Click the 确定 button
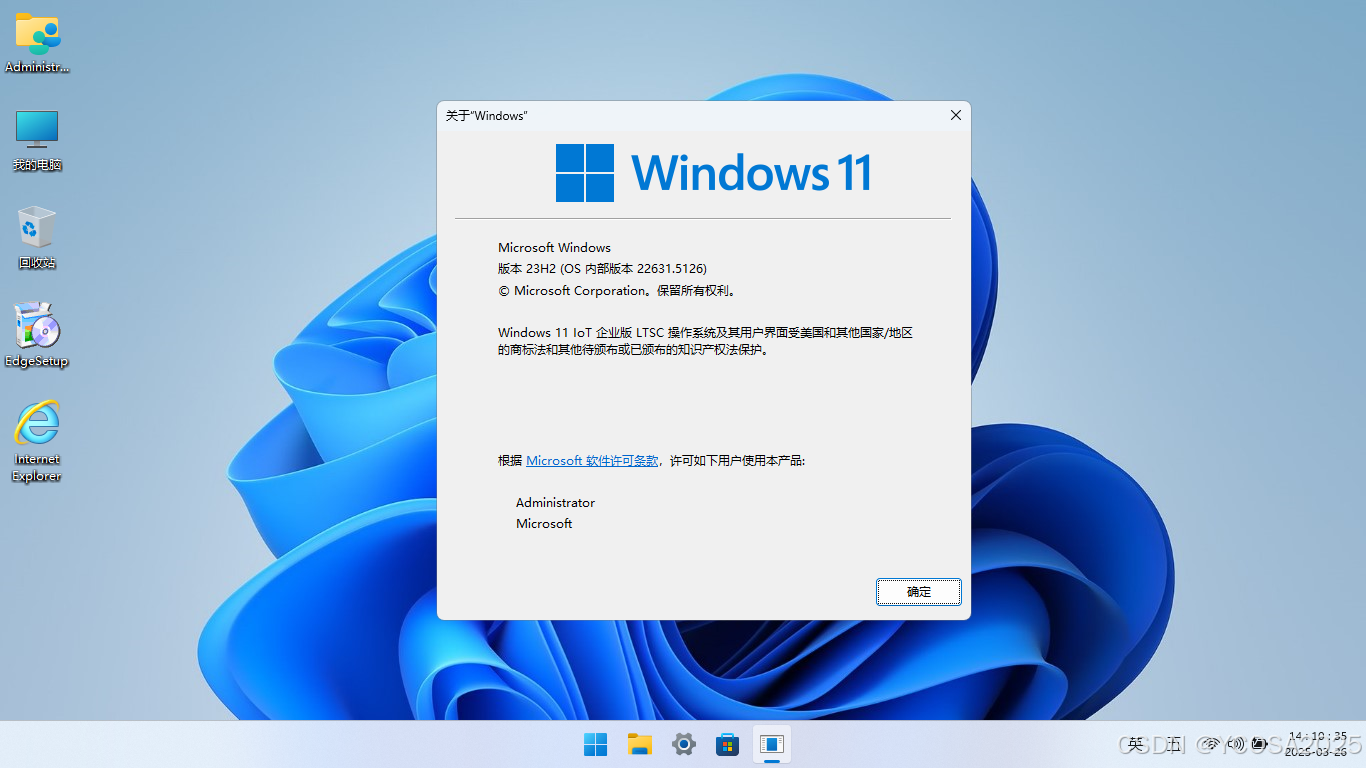 pyautogui.click(x=919, y=592)
